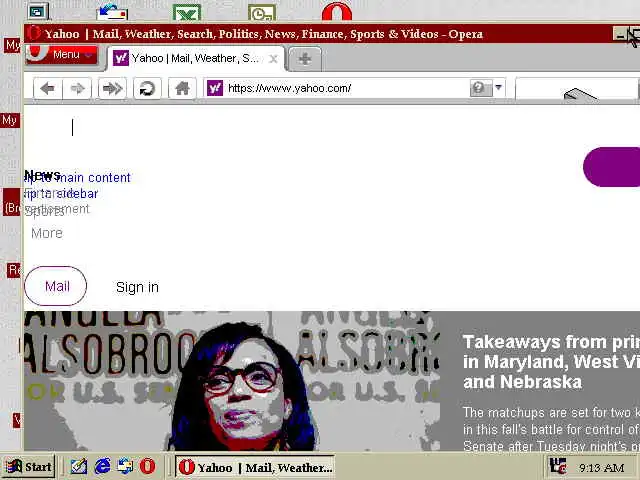Click the Opera logo in title bar

(x=34, y=33)
